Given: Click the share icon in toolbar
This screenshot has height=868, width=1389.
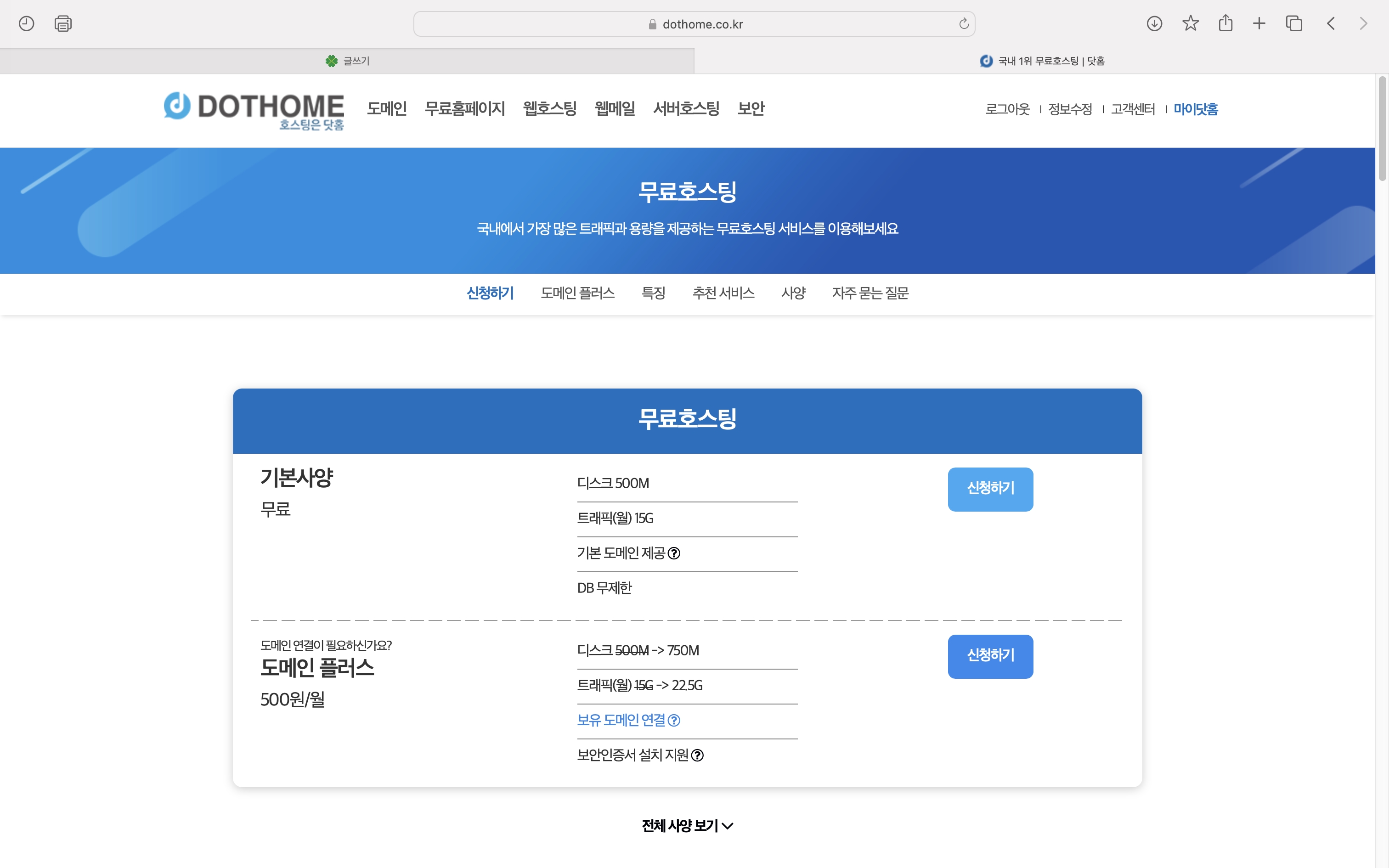Looking at the screenshot, I should pos(1225,23).
